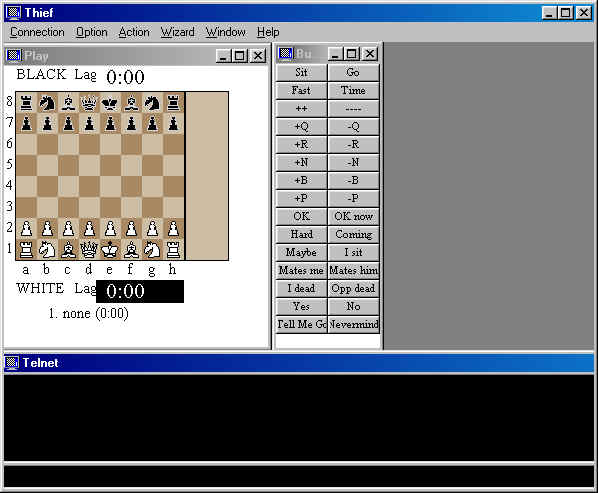Request a queen with +Q
The image size is (598, 493).
coord(301,126)
